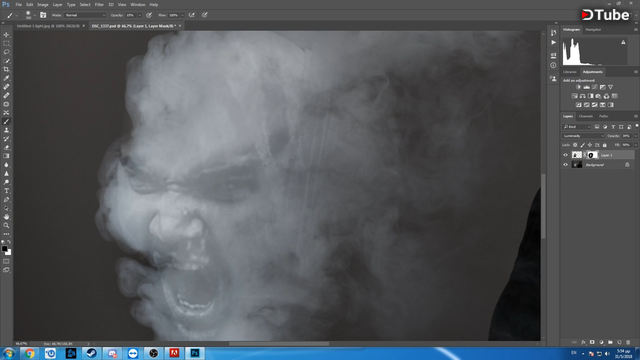The width and height of the screenshot is (640, 360).
Task: Toggle pressure for size button
Action: [x=204, y=15]
